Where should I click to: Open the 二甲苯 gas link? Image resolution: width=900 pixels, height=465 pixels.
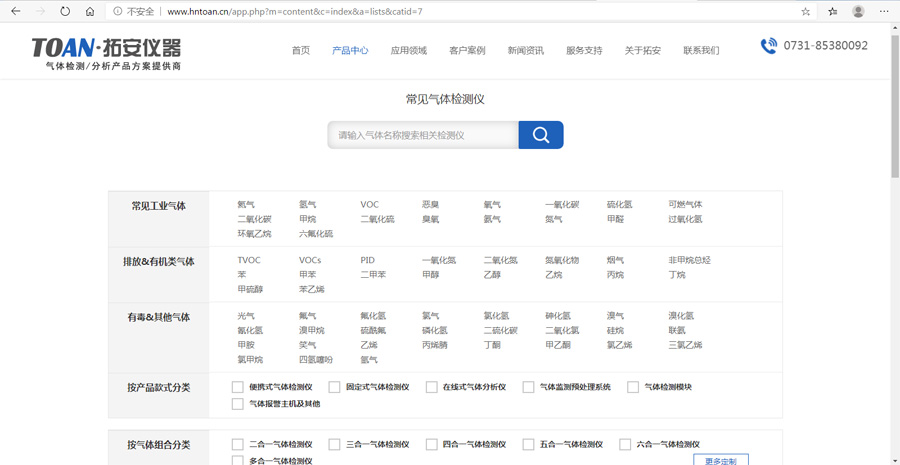373,275
